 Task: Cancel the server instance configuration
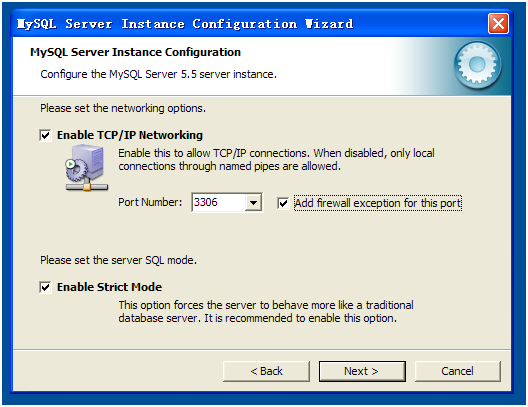pyautogui.click(x=458, y=371)
